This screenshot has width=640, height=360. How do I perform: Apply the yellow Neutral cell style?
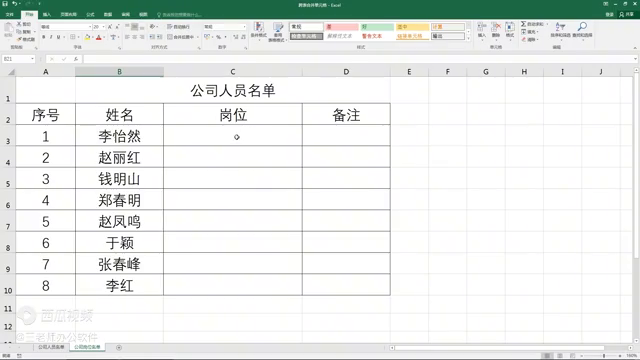pos(413,27)
